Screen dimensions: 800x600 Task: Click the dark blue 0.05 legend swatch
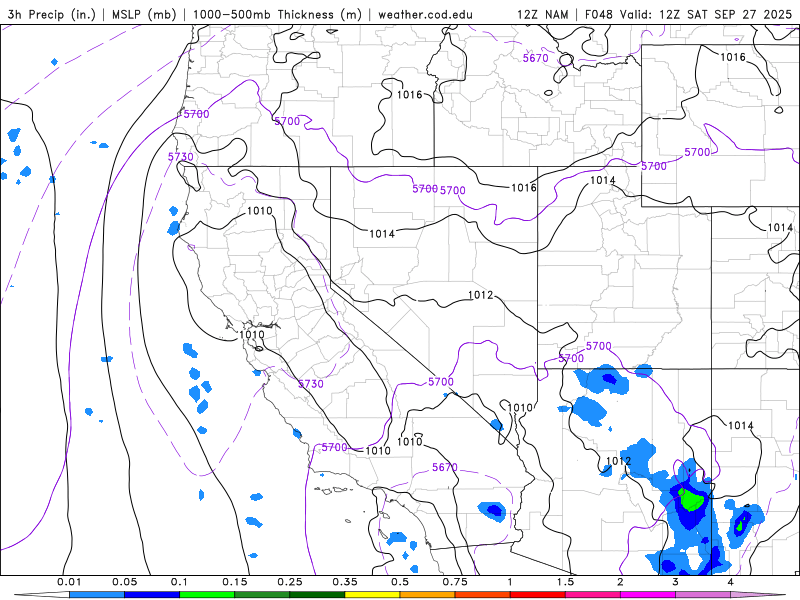coord(152,594)
